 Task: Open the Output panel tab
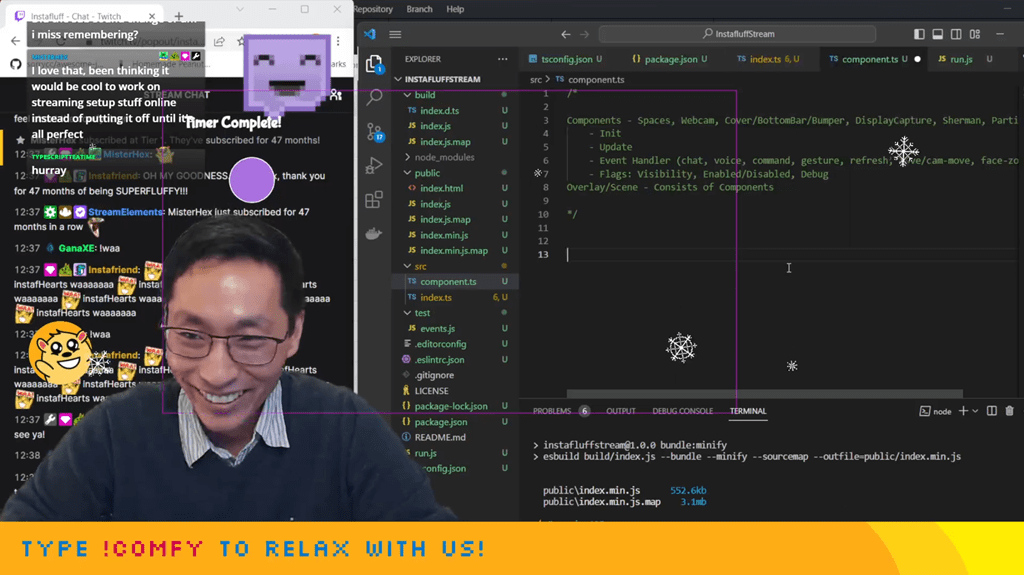coord(620,411)
